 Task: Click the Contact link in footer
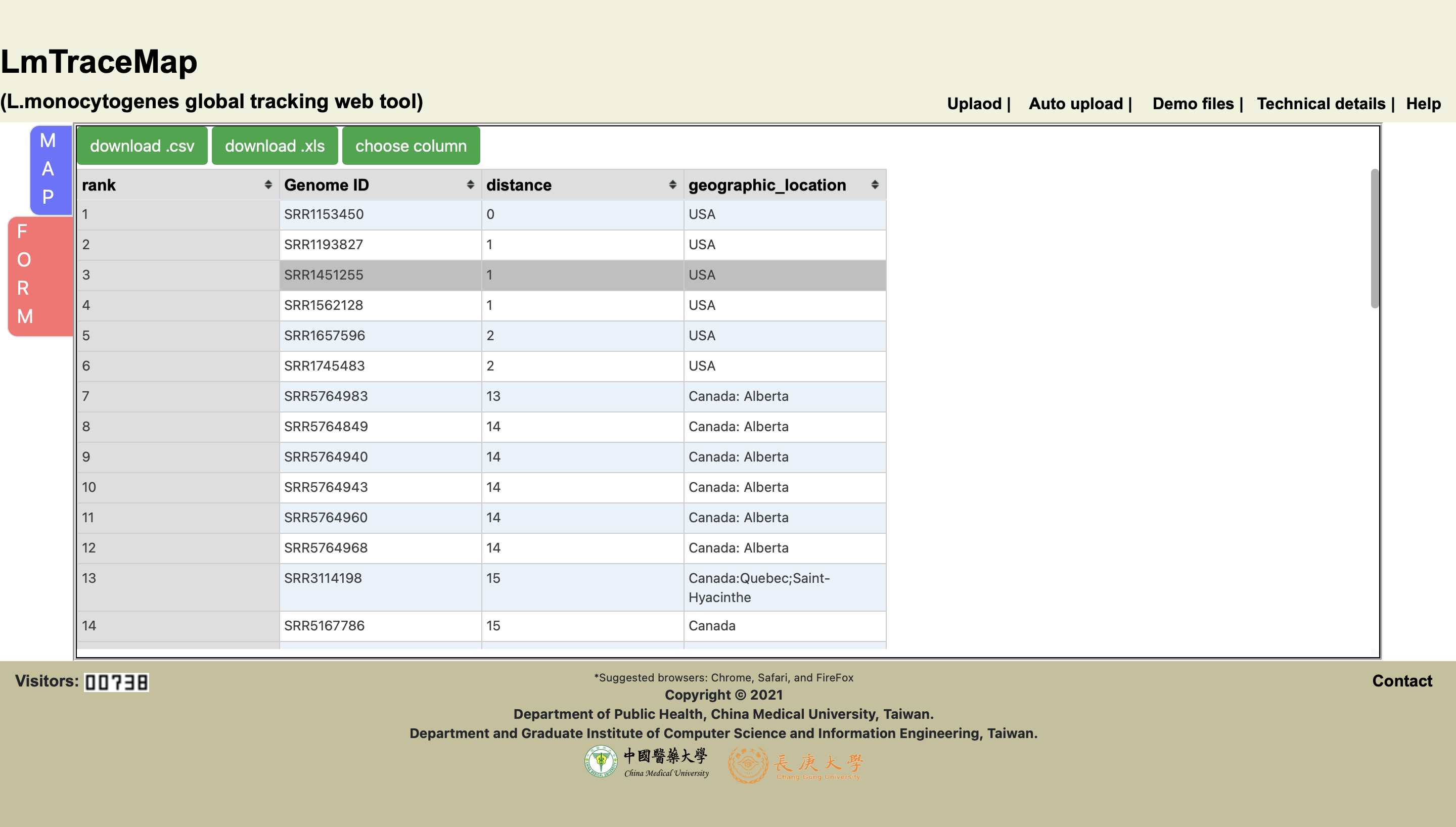tap(1402, 680)
